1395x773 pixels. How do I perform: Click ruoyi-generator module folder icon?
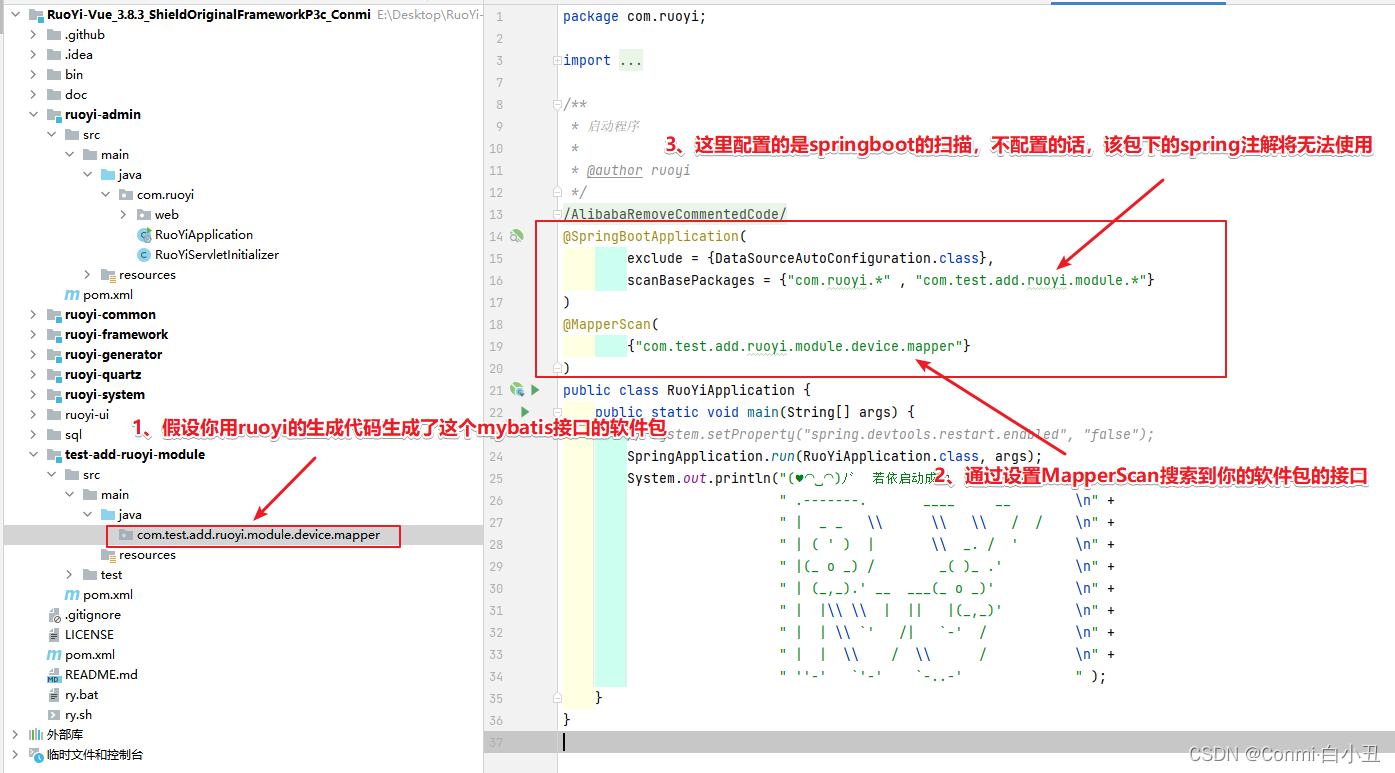pos(54,354)
